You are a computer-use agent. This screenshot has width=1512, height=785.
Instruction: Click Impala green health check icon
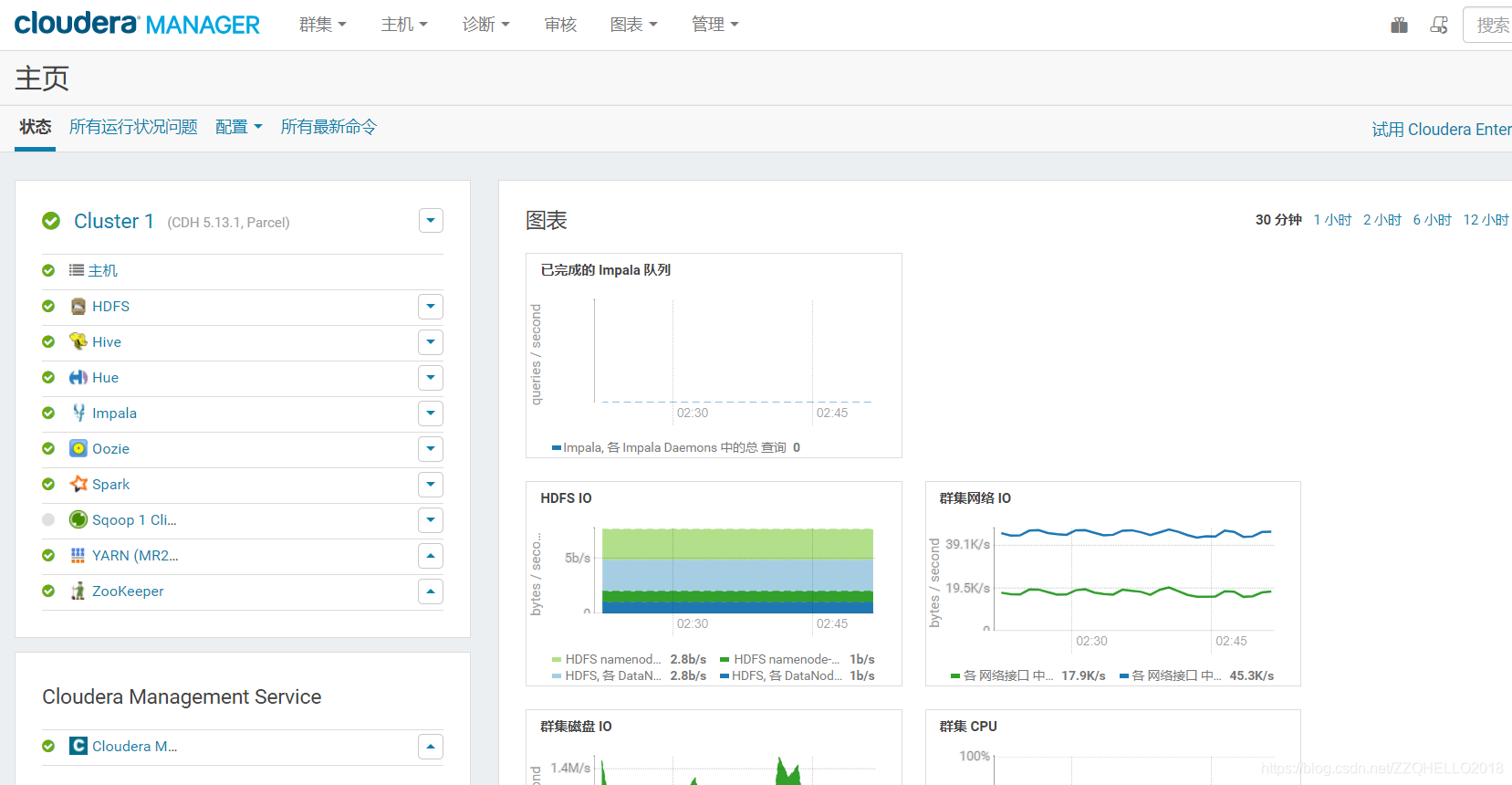click(48, 413)
